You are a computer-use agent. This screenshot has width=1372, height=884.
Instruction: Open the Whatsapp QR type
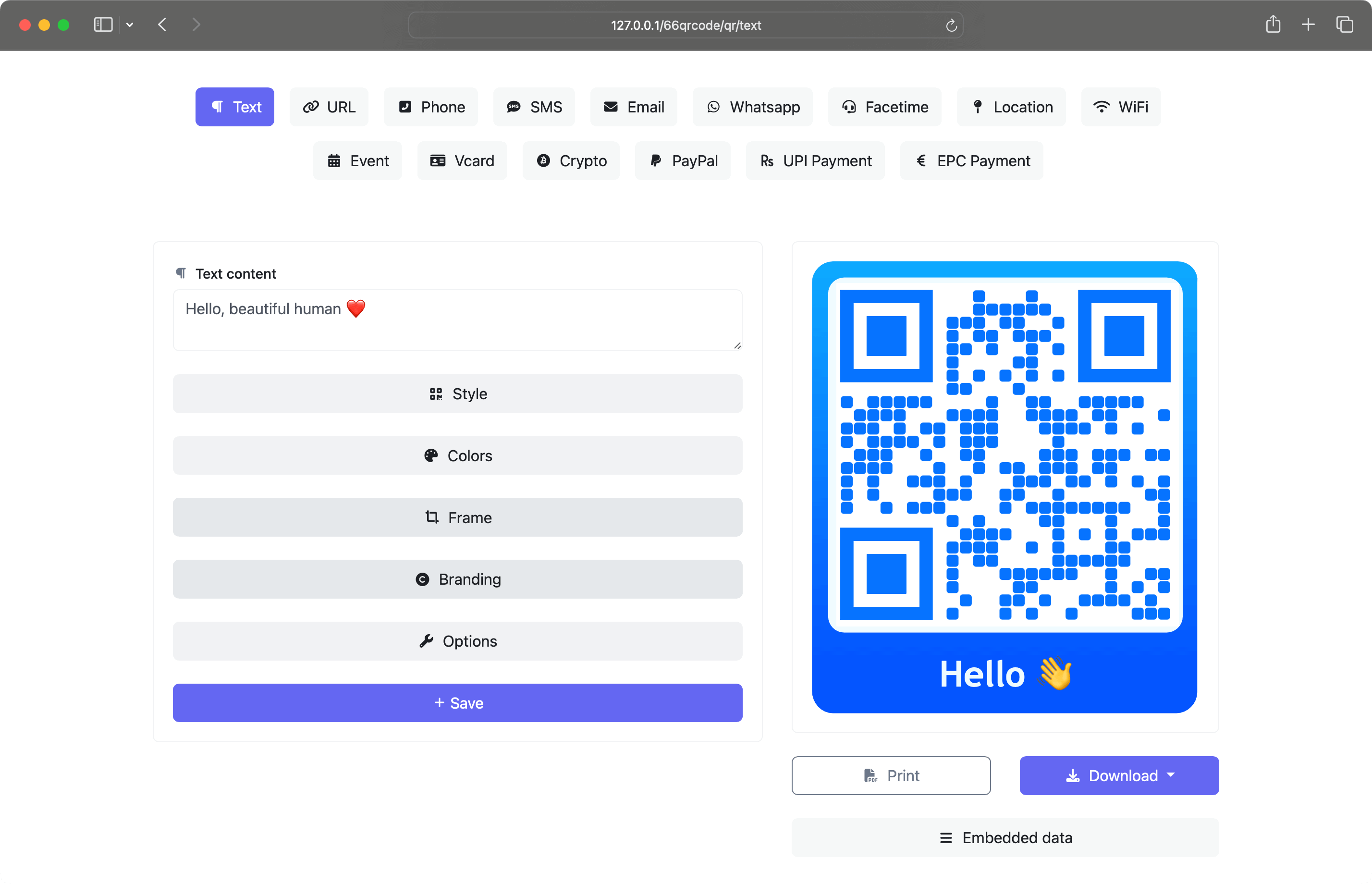[x=753, y=107]
